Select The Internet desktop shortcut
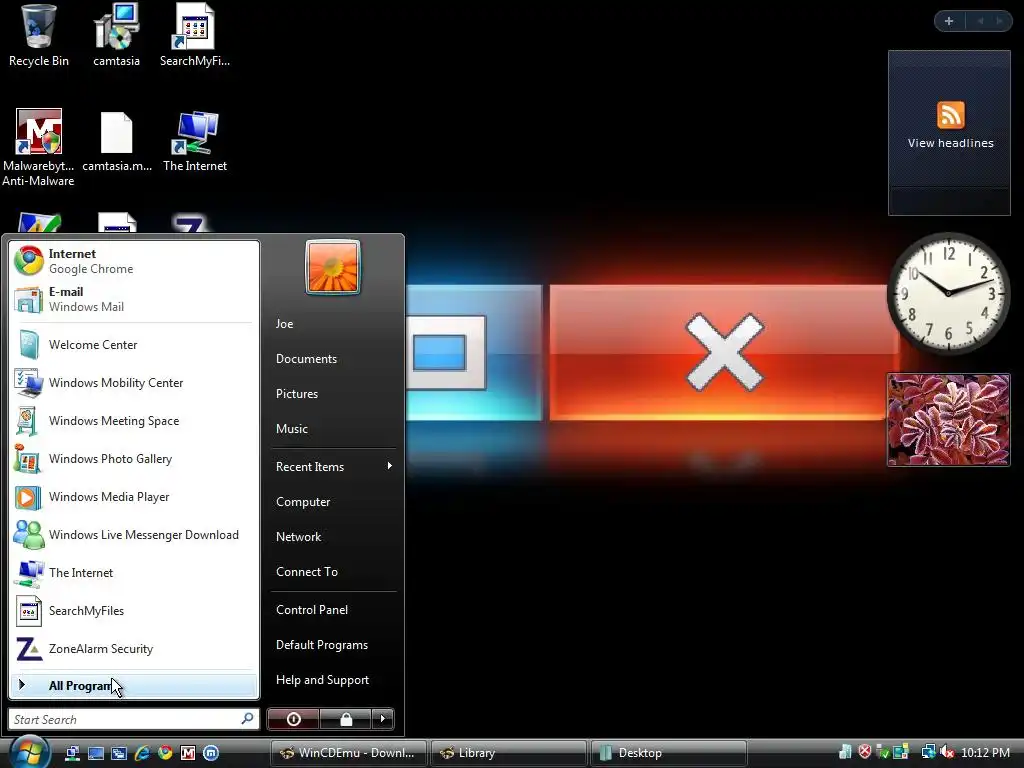1024x768 pixels. (x=195, y=142)
